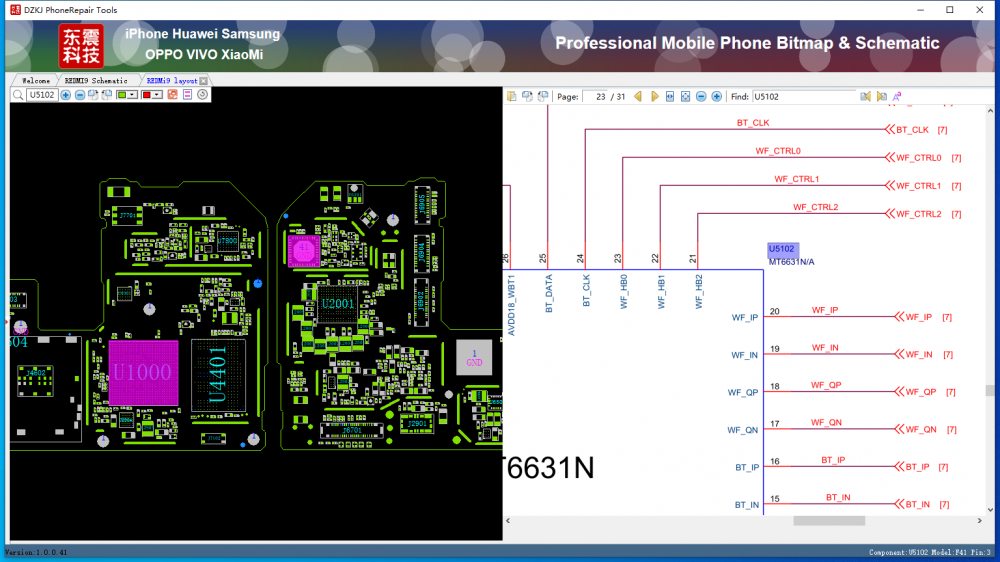Click the orange icon in layout toolbar

point(172,95)
